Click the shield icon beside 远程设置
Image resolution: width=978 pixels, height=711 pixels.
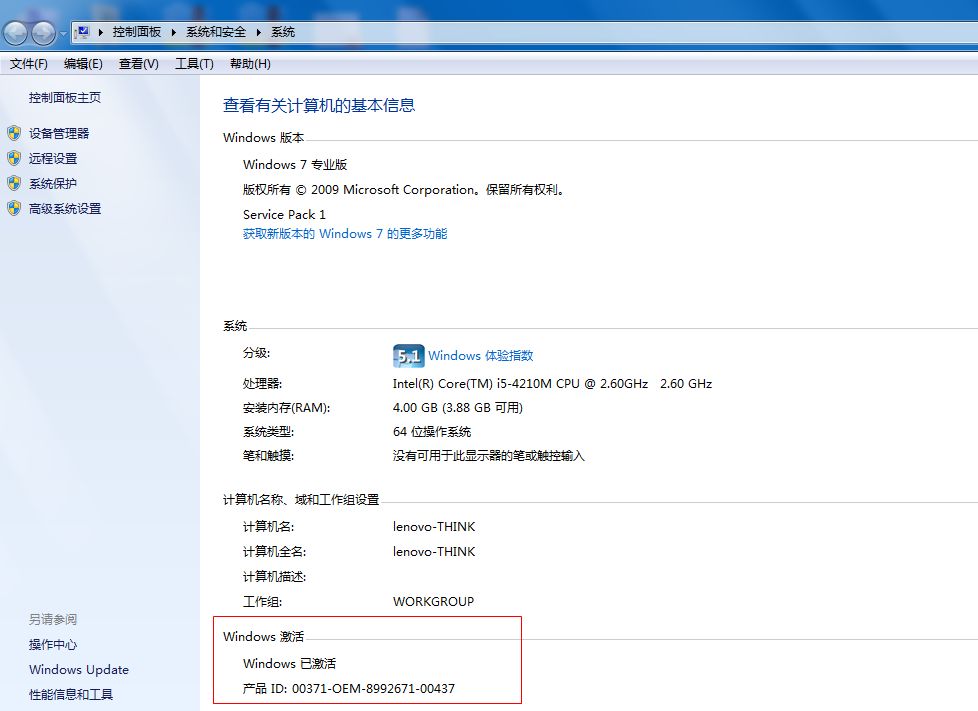click(x=14, y=158)
